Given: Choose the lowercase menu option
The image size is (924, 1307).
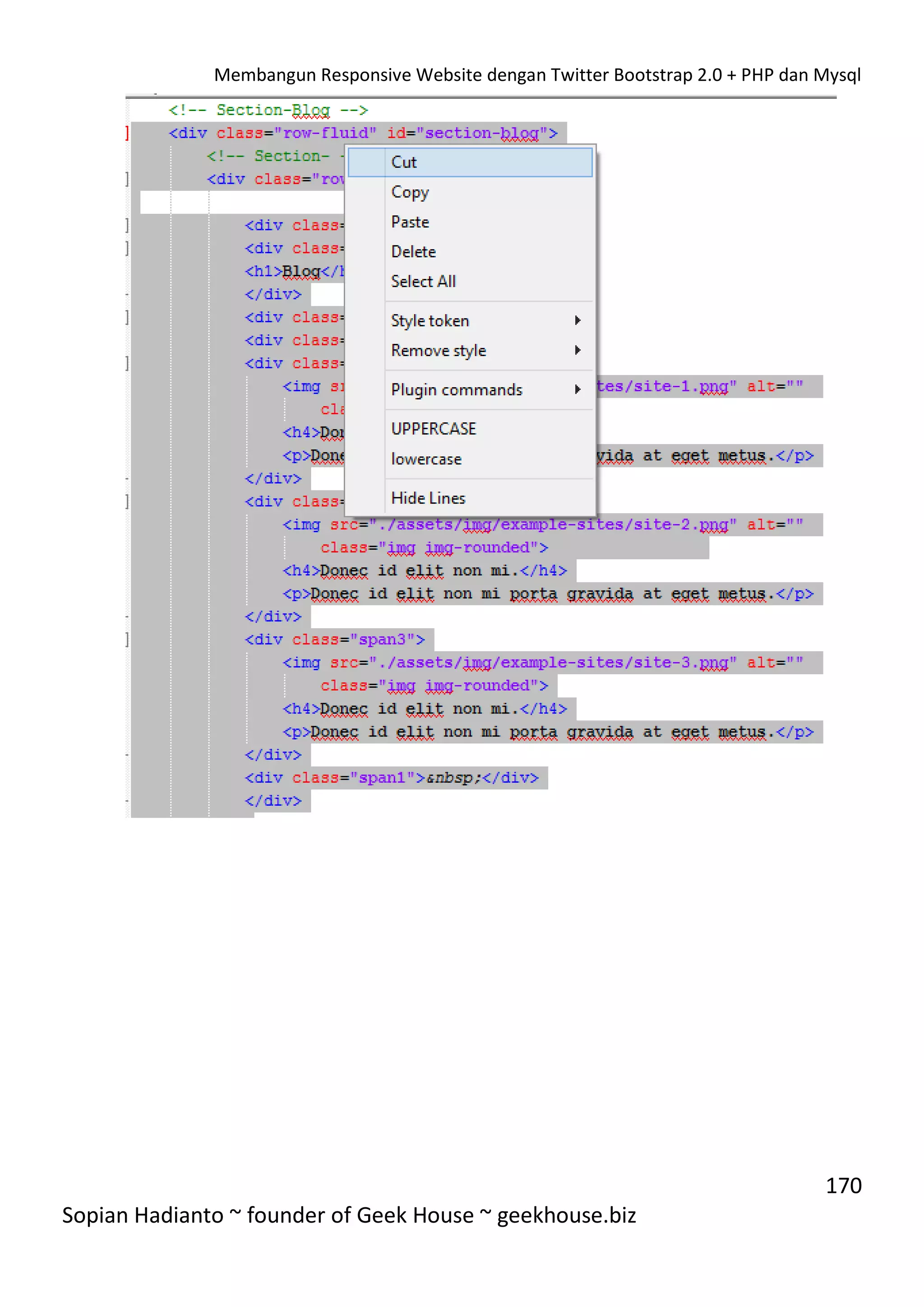Looking at the screenshot, I should pyautogui.click(x=426, y=459).
